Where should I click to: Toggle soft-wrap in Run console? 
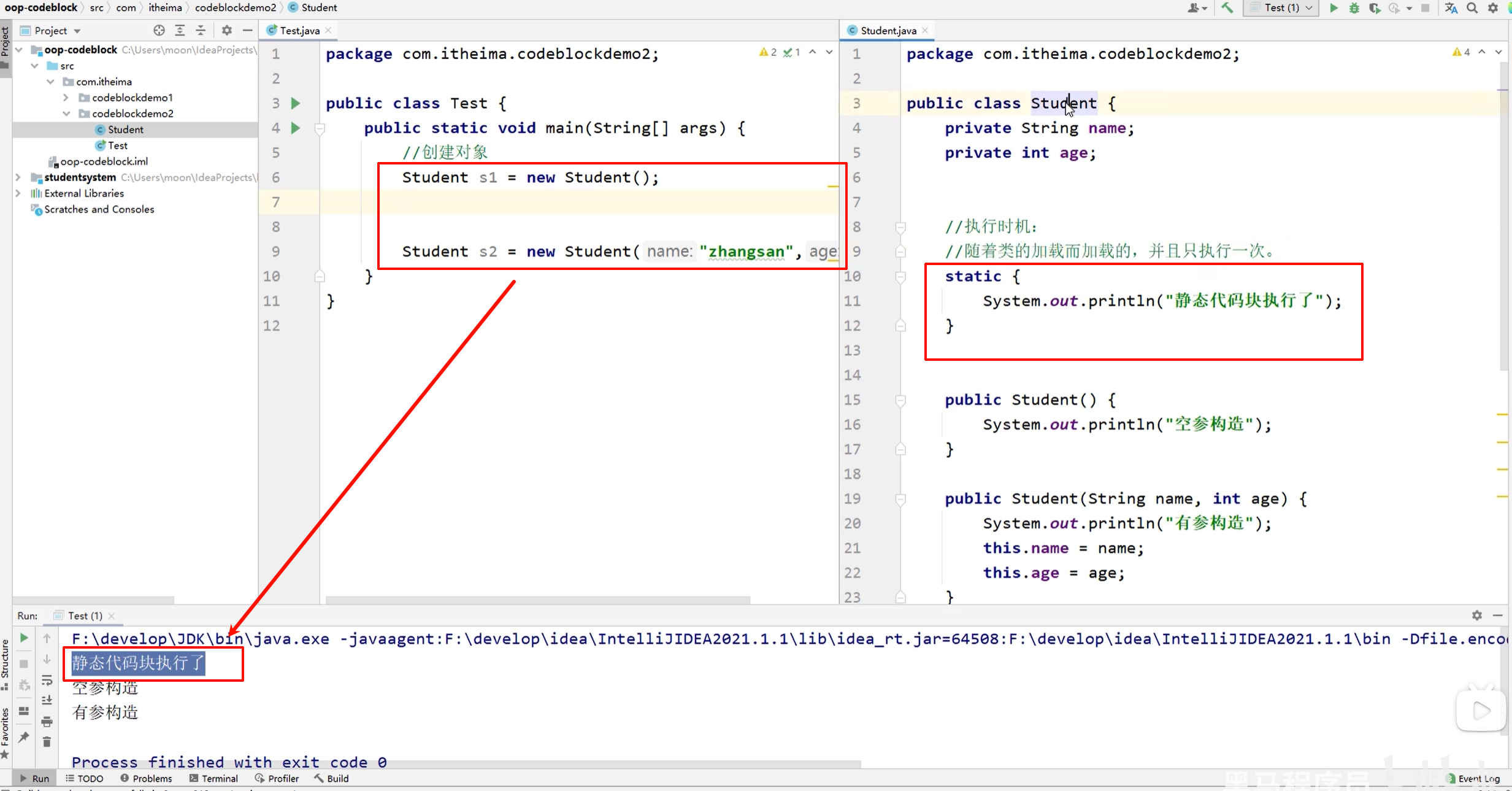[47, 680]
